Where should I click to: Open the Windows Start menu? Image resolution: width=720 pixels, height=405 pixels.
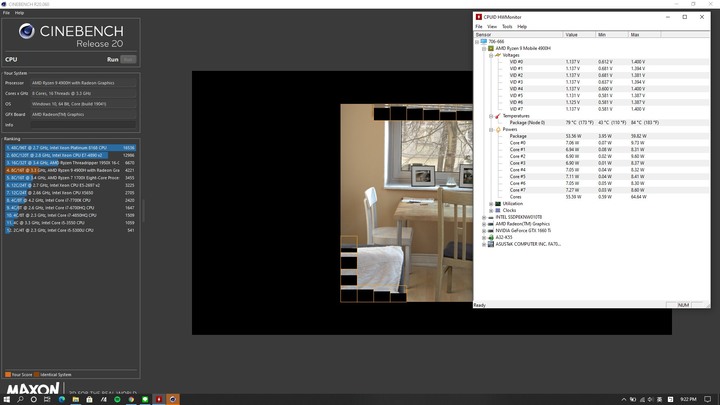(x=6, y=399)
